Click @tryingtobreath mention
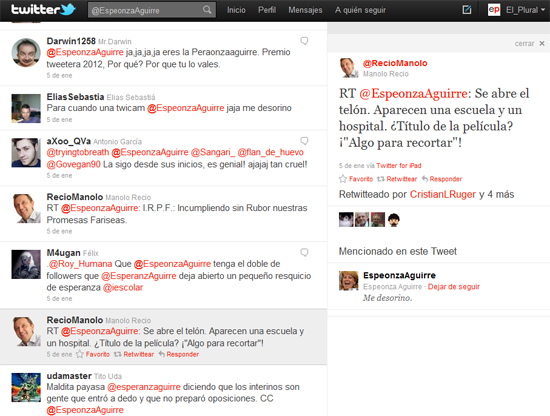Viewport: 550px width, 416px height. click(x=78, y=152)
